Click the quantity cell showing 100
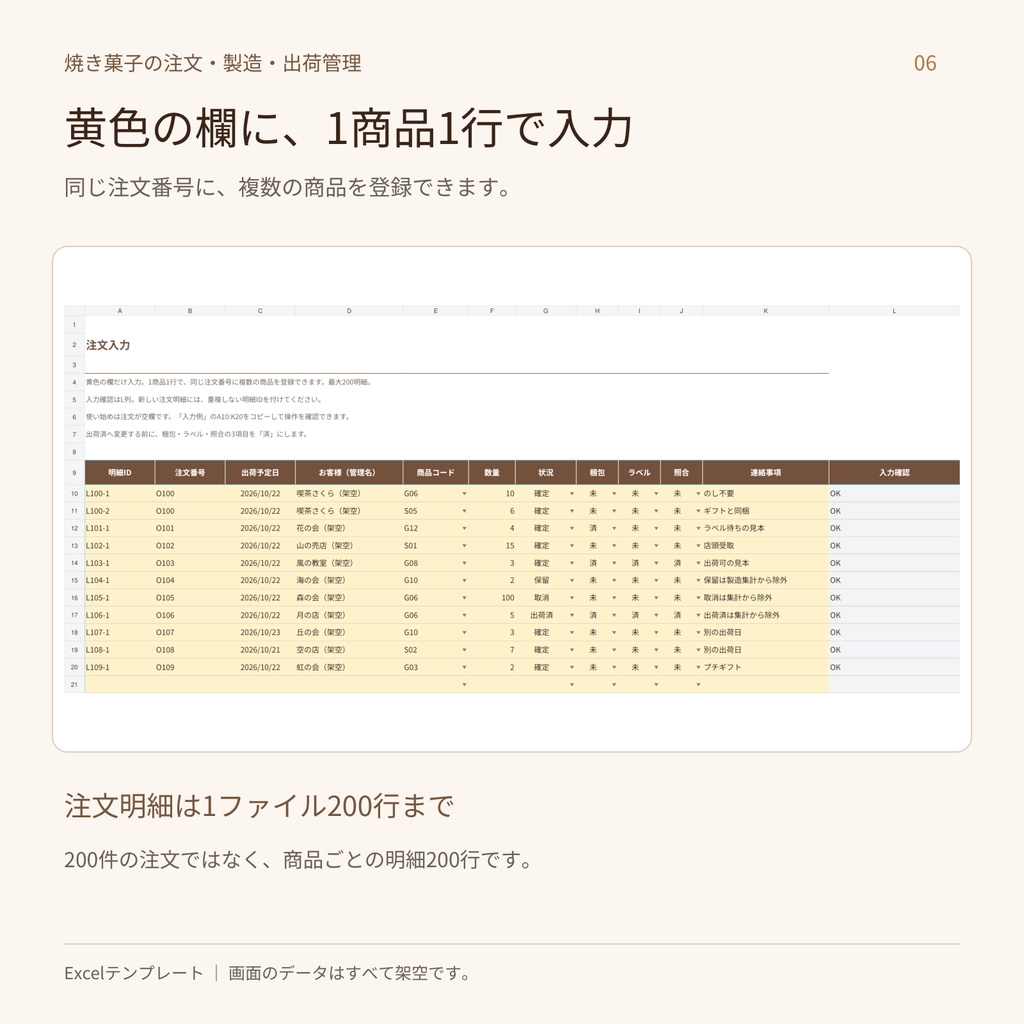1024x1024 pixels. point(492,598)
